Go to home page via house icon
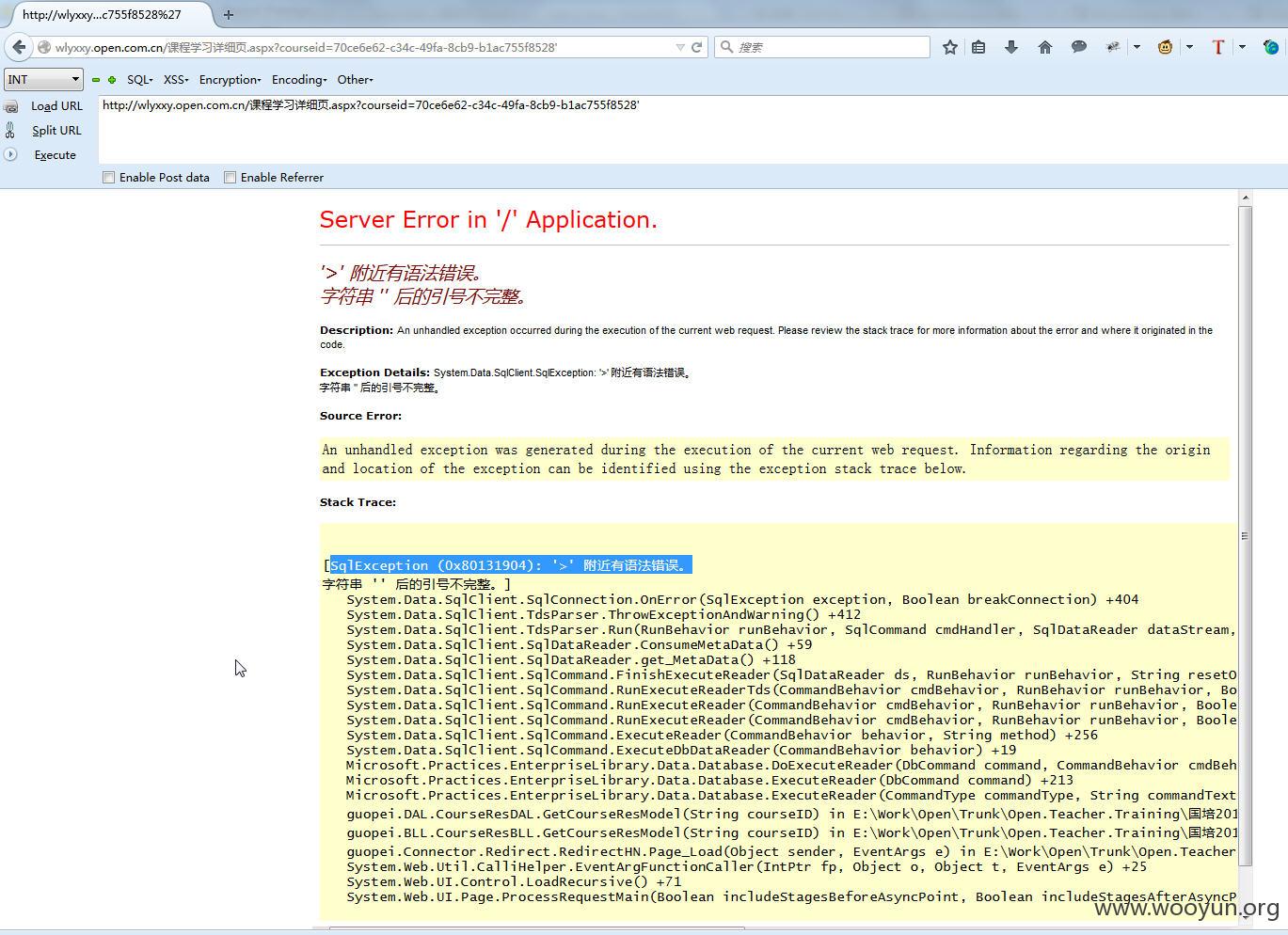Image resolution: width=1288 pixels, height=935 pixels. pyautogui.click(x=1044, y=47)
